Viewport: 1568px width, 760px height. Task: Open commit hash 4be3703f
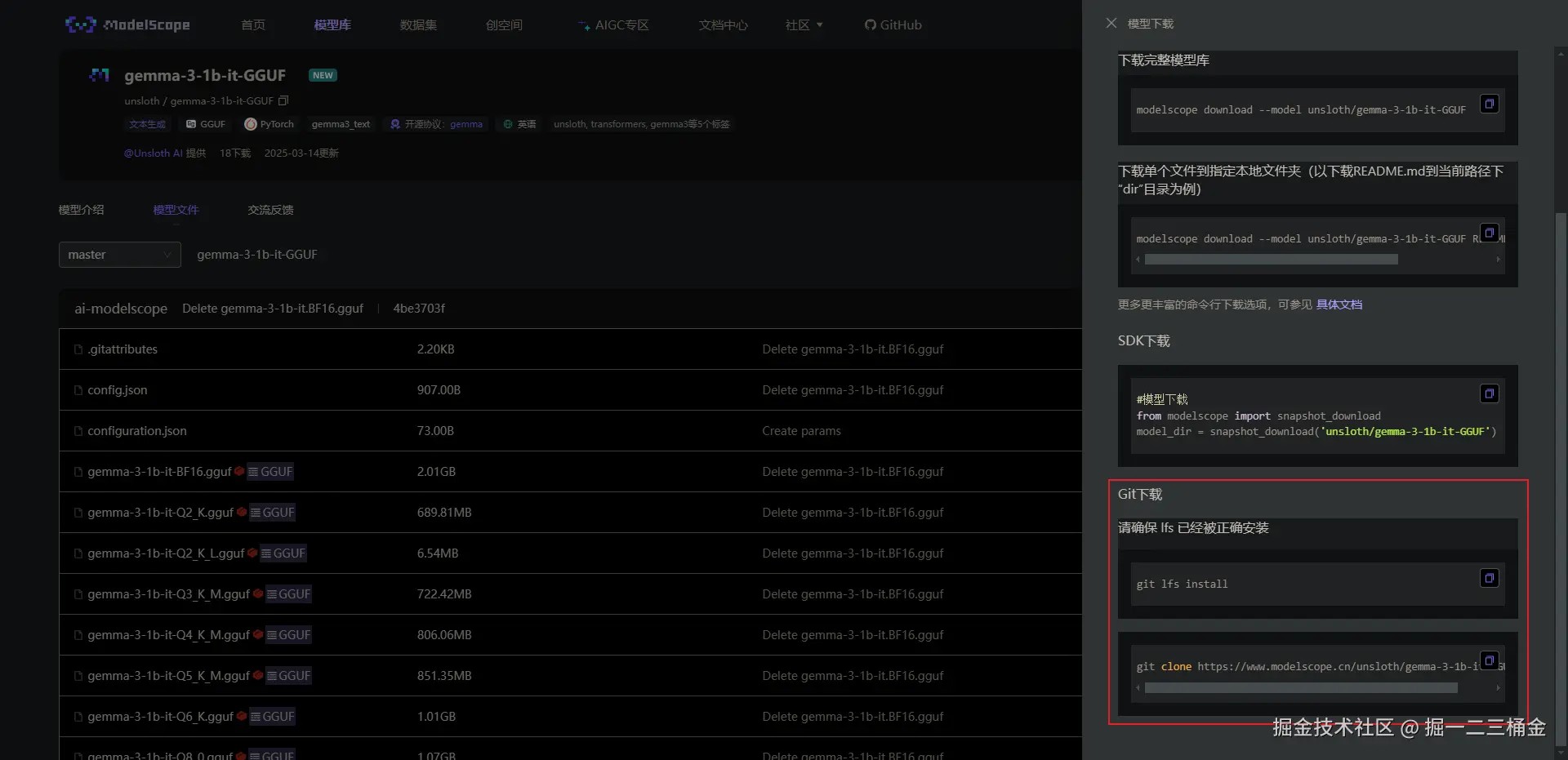tap(419, 309)
